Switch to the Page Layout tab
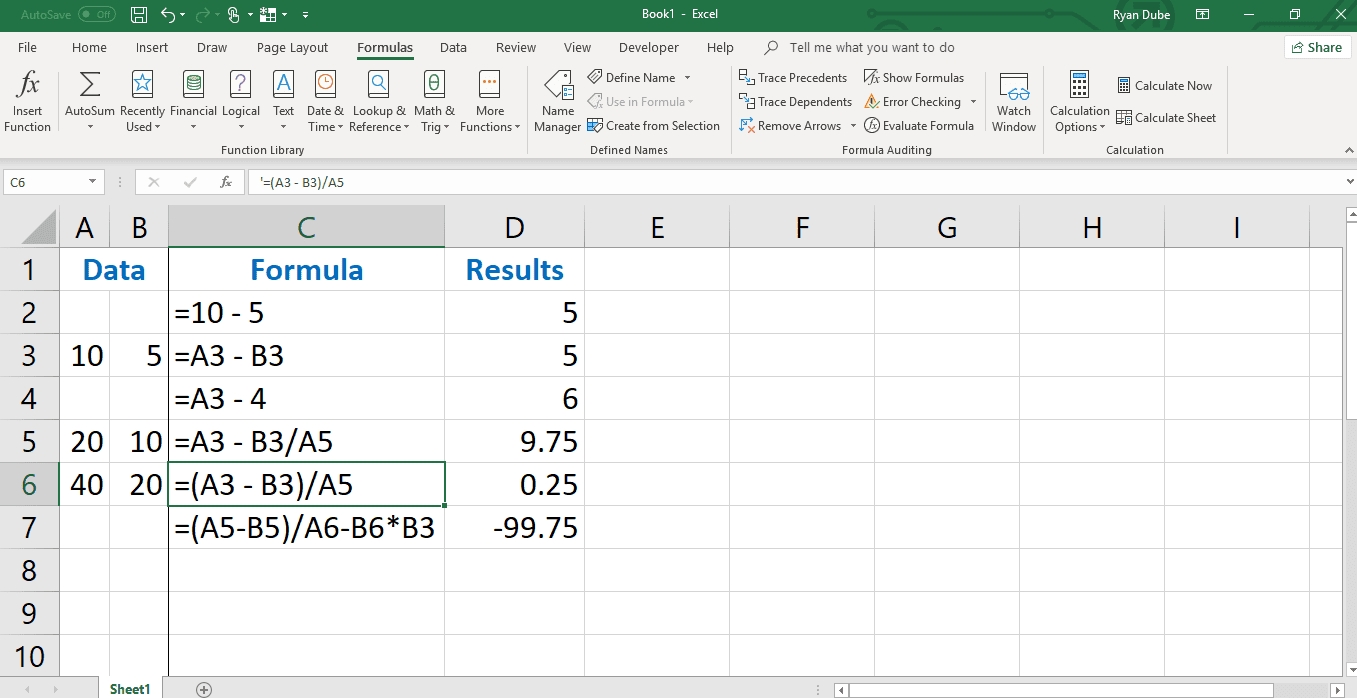Image resolution: width=1357 pixels, height=698 pixels. 292,47
